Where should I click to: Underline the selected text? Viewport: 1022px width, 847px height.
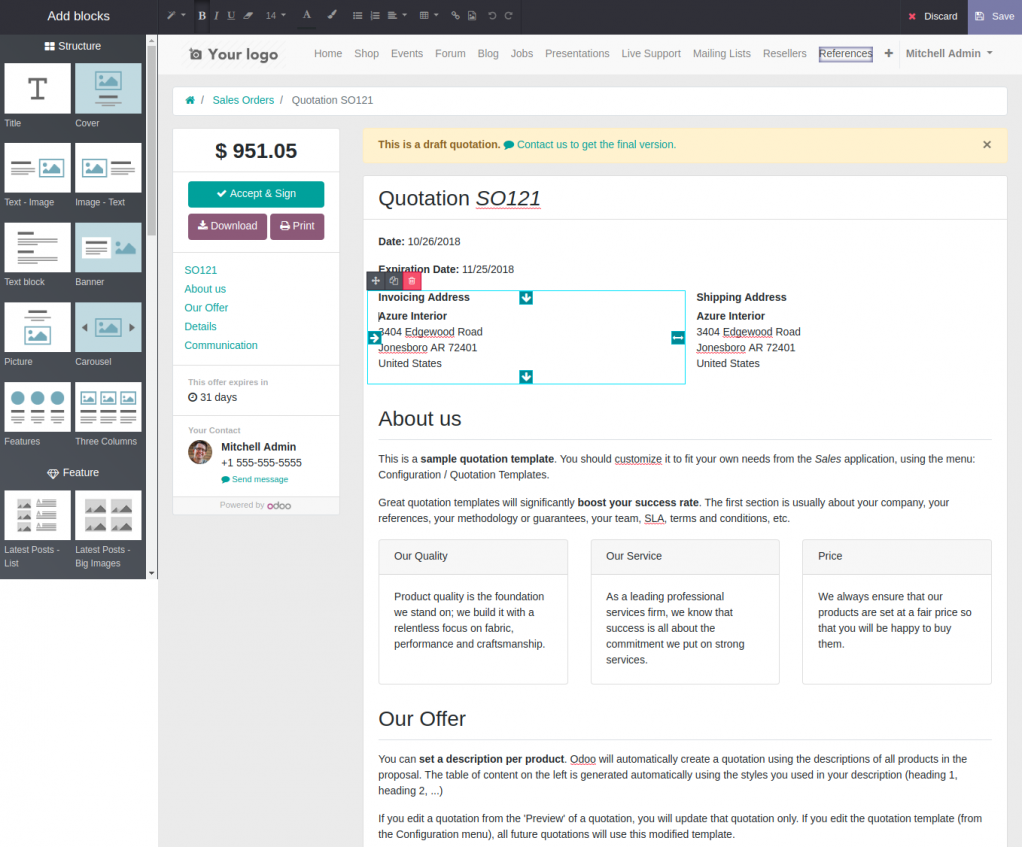click(230, 15)
